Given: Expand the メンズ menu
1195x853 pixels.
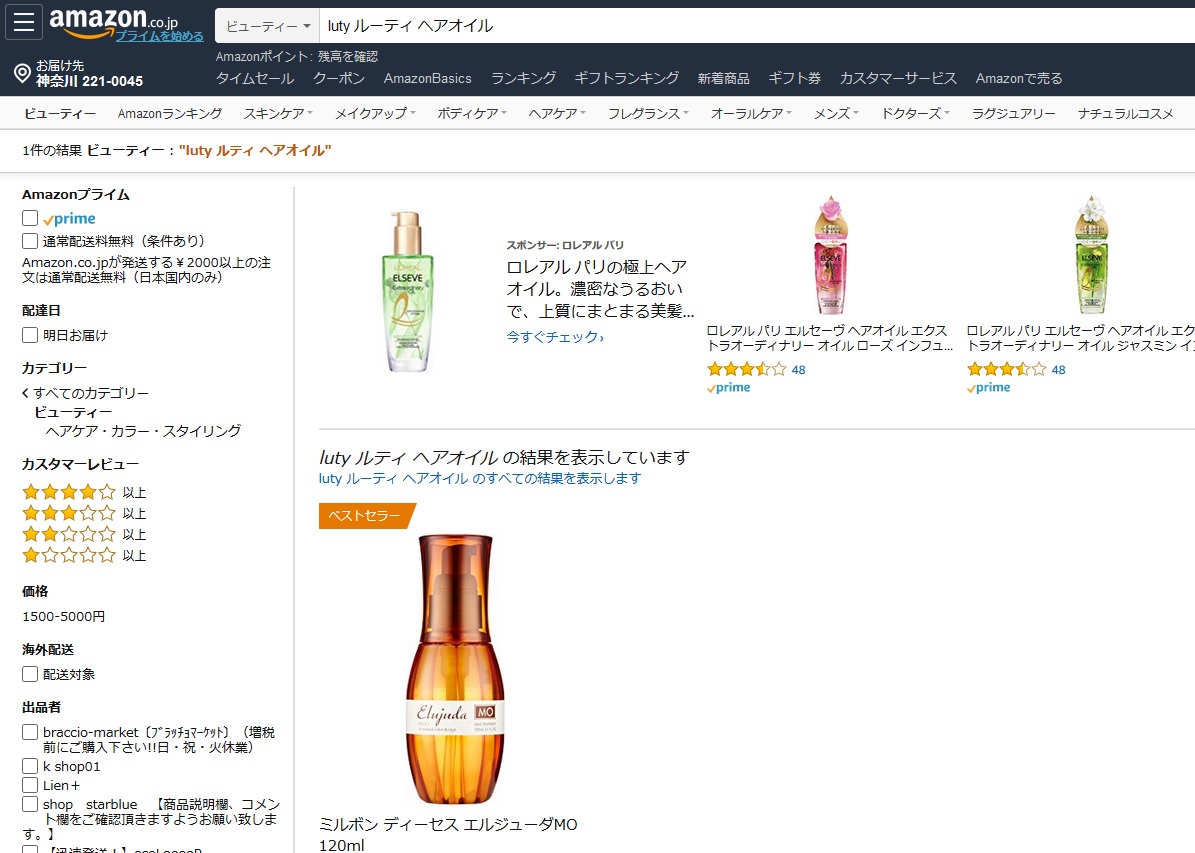Looking at the screenshot, I should tap(836, 114).
